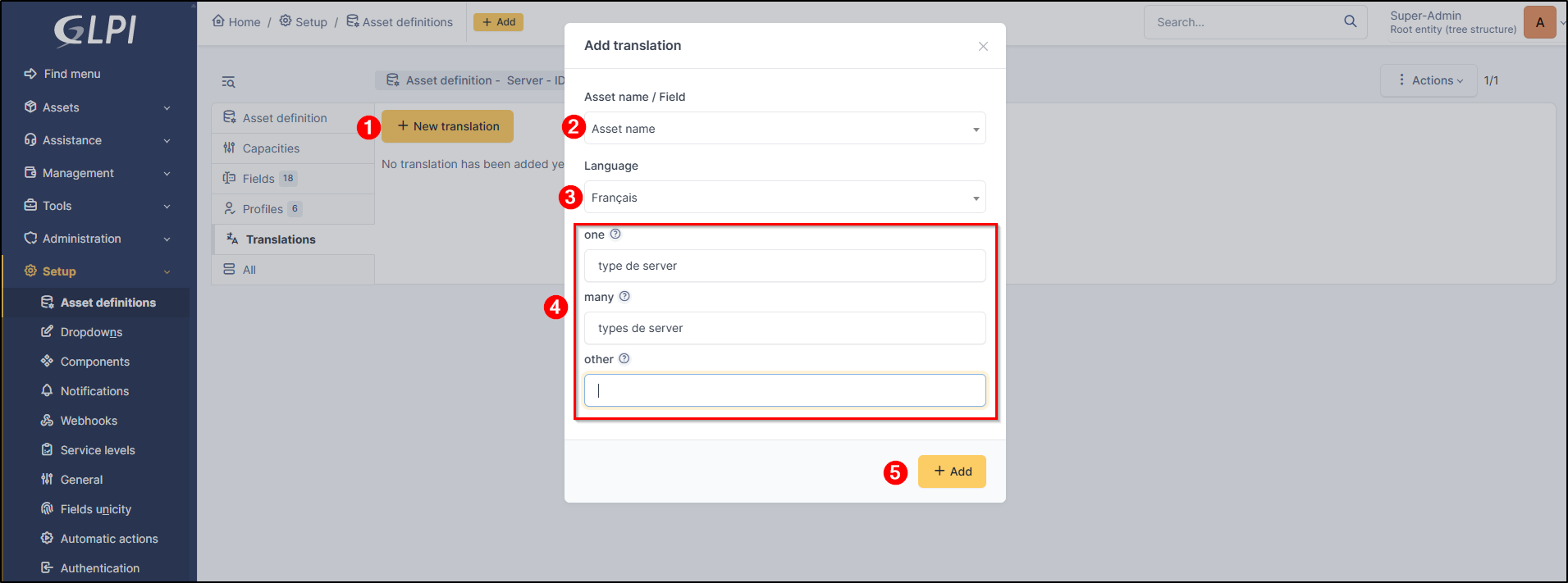Open the Asset name / Field dropdown
The height and width of the screenshot is (583, 1568).
coord(784,129)
